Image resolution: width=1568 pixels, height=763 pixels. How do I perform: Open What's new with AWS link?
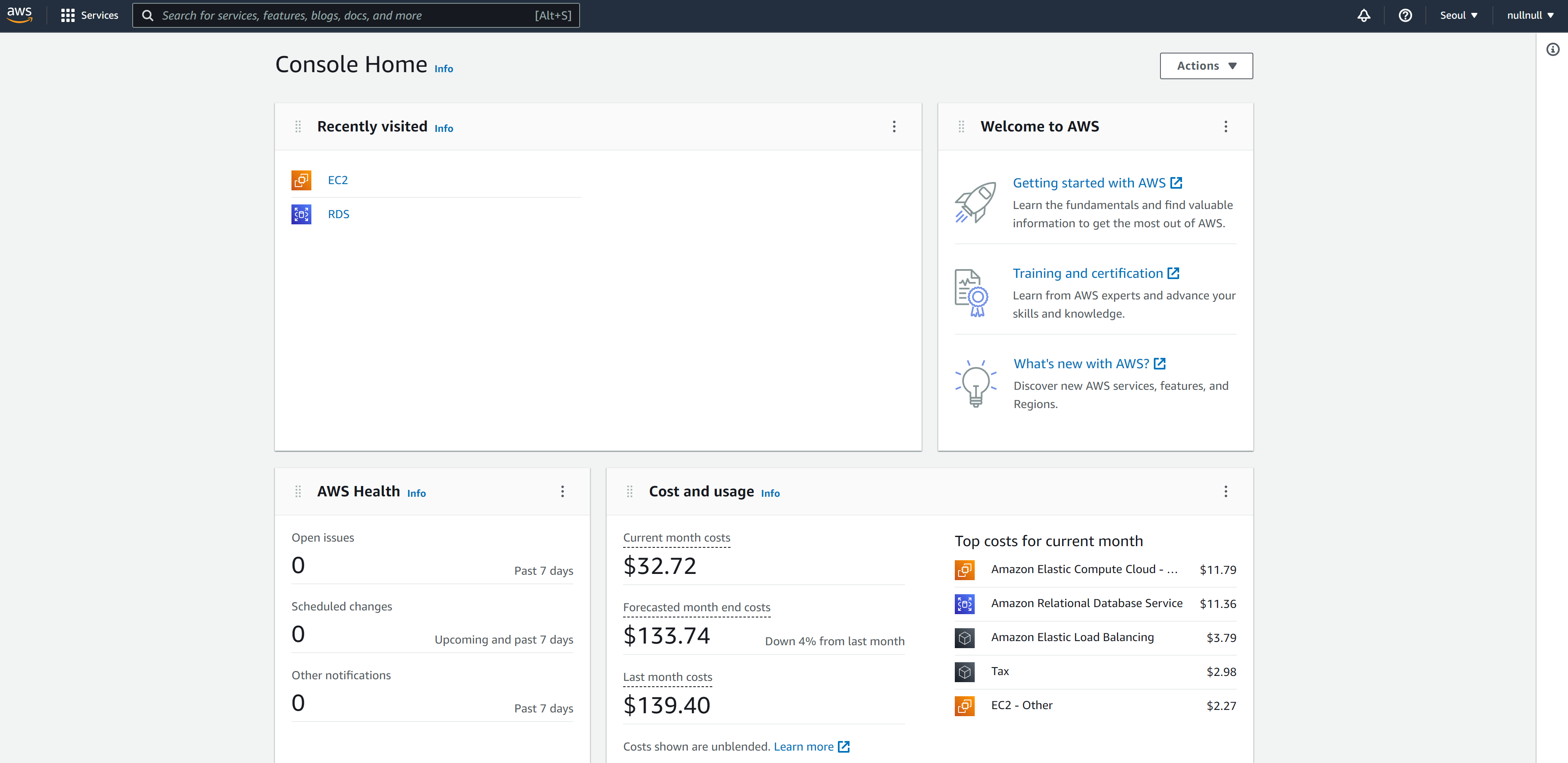(1090, 364)
